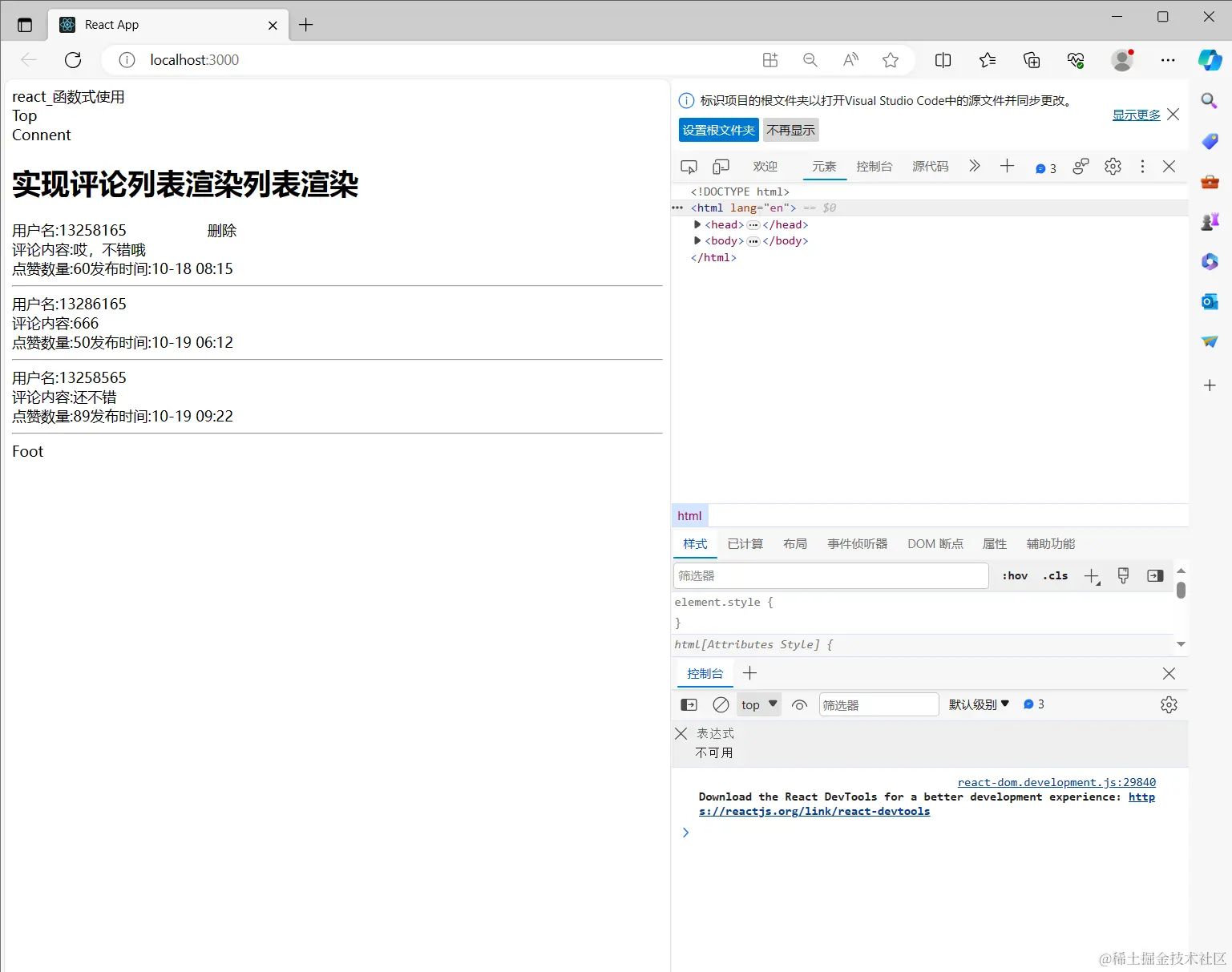Toggle .cls class editor
1232x972 pixels.
tap(1056, 575)
